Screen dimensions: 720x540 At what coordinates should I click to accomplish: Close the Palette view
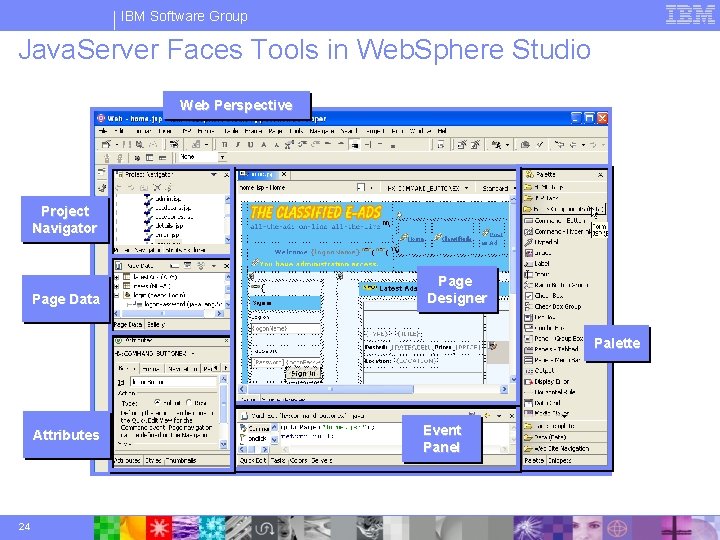(x=601, y=175)
